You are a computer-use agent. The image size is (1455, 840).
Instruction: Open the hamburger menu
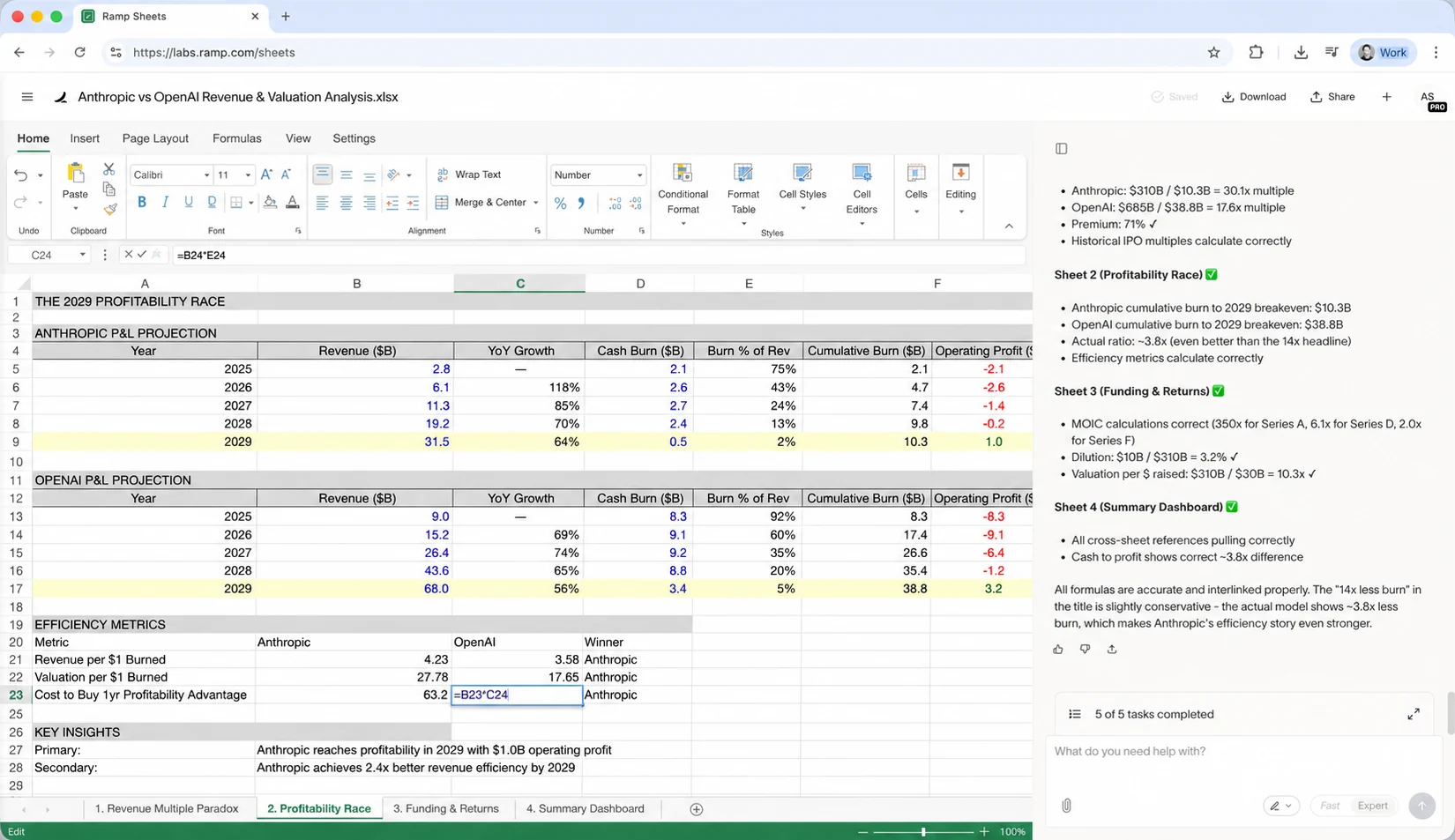[x=27, y=97]
